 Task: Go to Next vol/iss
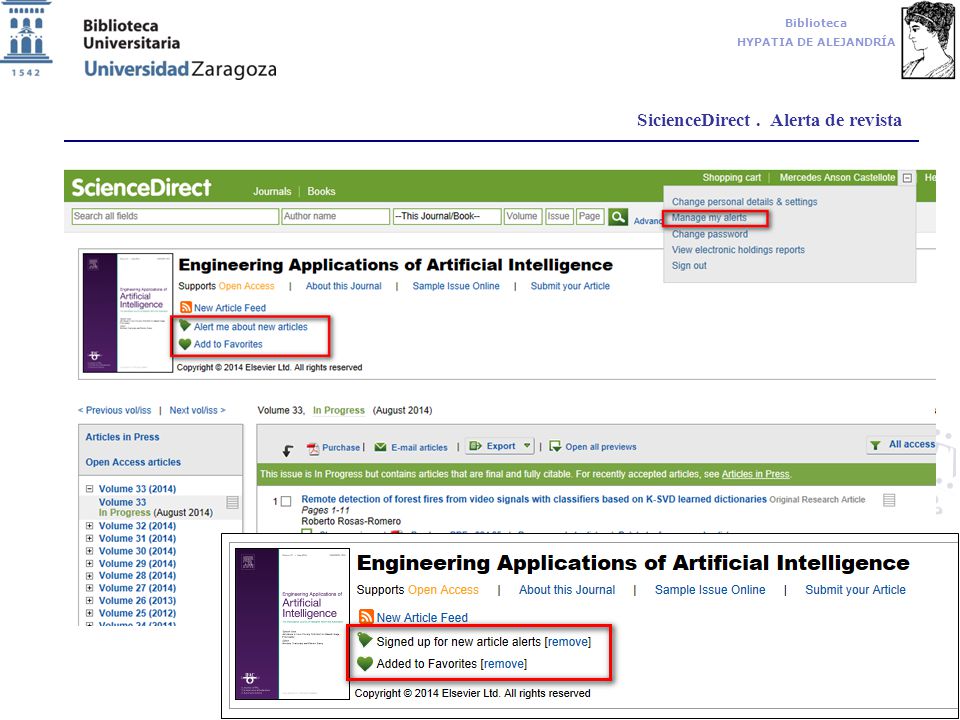197,410
